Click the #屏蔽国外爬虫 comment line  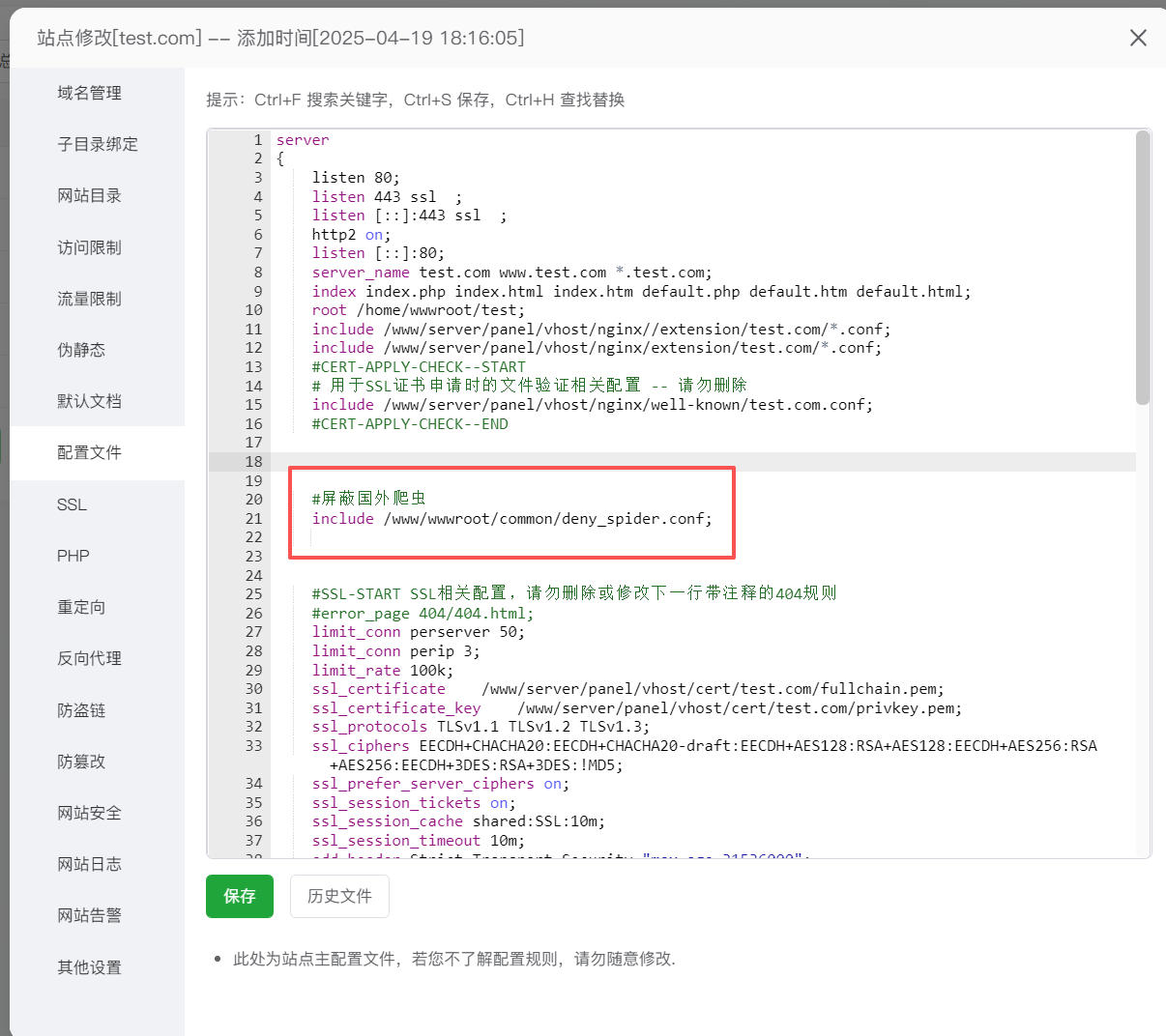pyautogui.click(x=368, y=499)
